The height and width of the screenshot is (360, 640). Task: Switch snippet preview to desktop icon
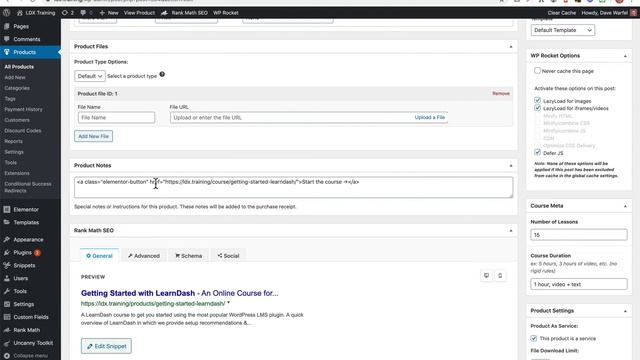tap(486, 276)
